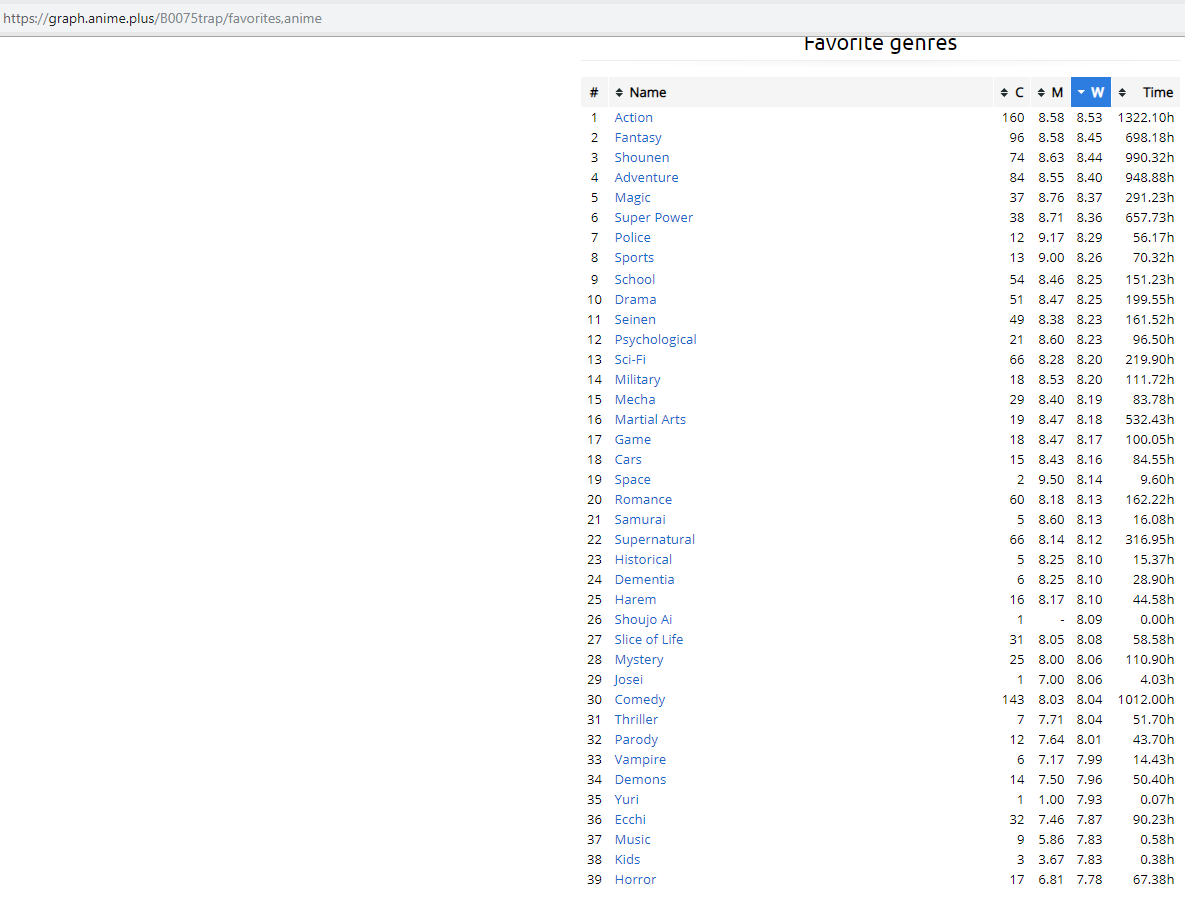Image resolution: width=1185 pixels, height=901 pixels.
Task: Select the 9.50 mean score for Space
Action: [x=1050, y=480]
